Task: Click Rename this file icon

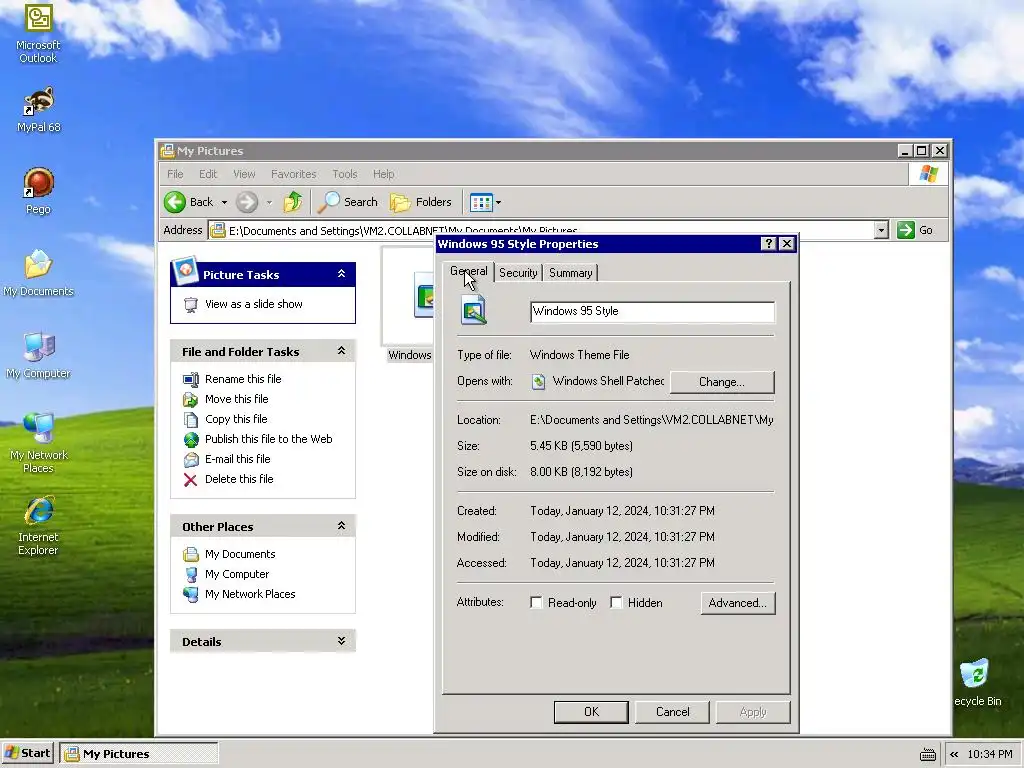Action: [191, 379]
